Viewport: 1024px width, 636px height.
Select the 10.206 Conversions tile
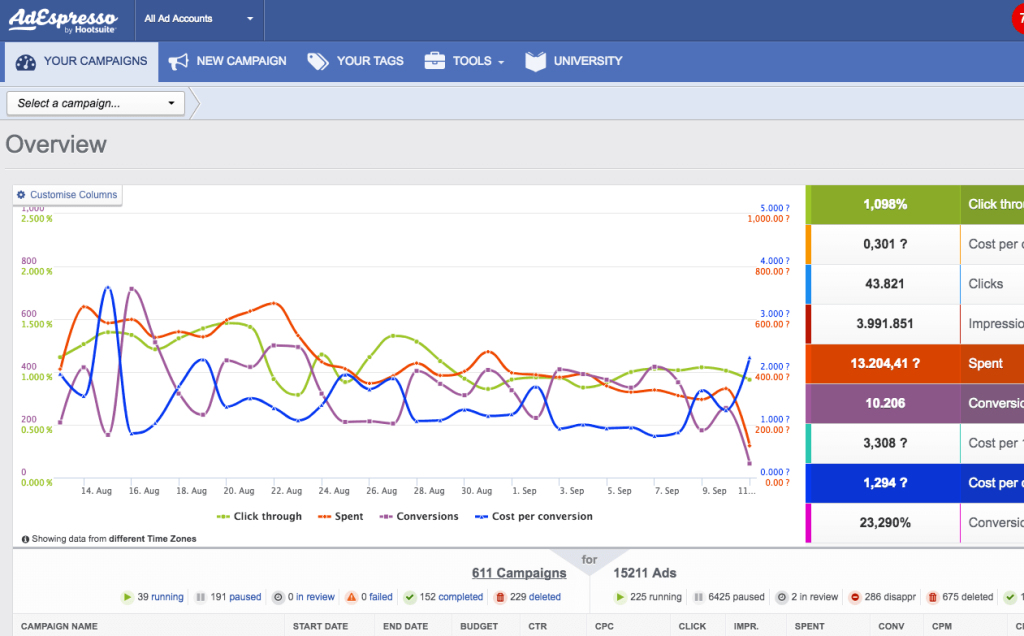[x=915, y=404]
